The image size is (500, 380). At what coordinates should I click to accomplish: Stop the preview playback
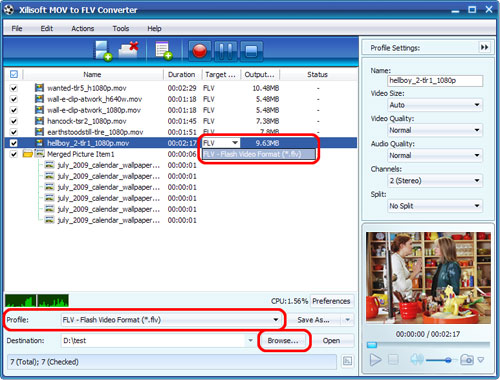click(393, 359)
